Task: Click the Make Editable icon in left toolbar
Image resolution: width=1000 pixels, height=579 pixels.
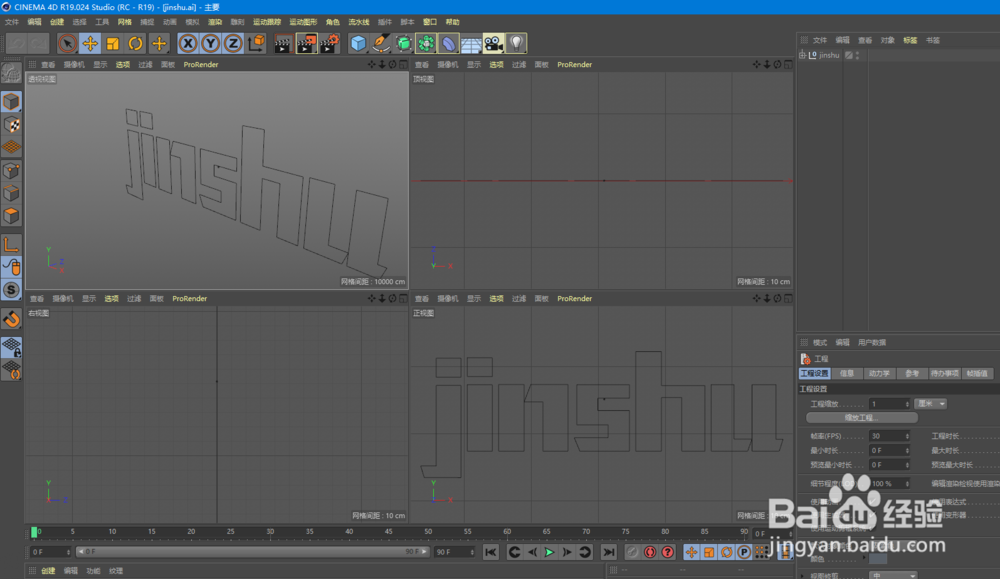Action: pos(11,73)
